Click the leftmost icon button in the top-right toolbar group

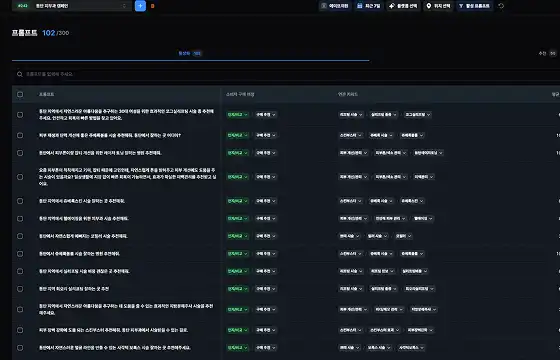(x=335, y=6)
